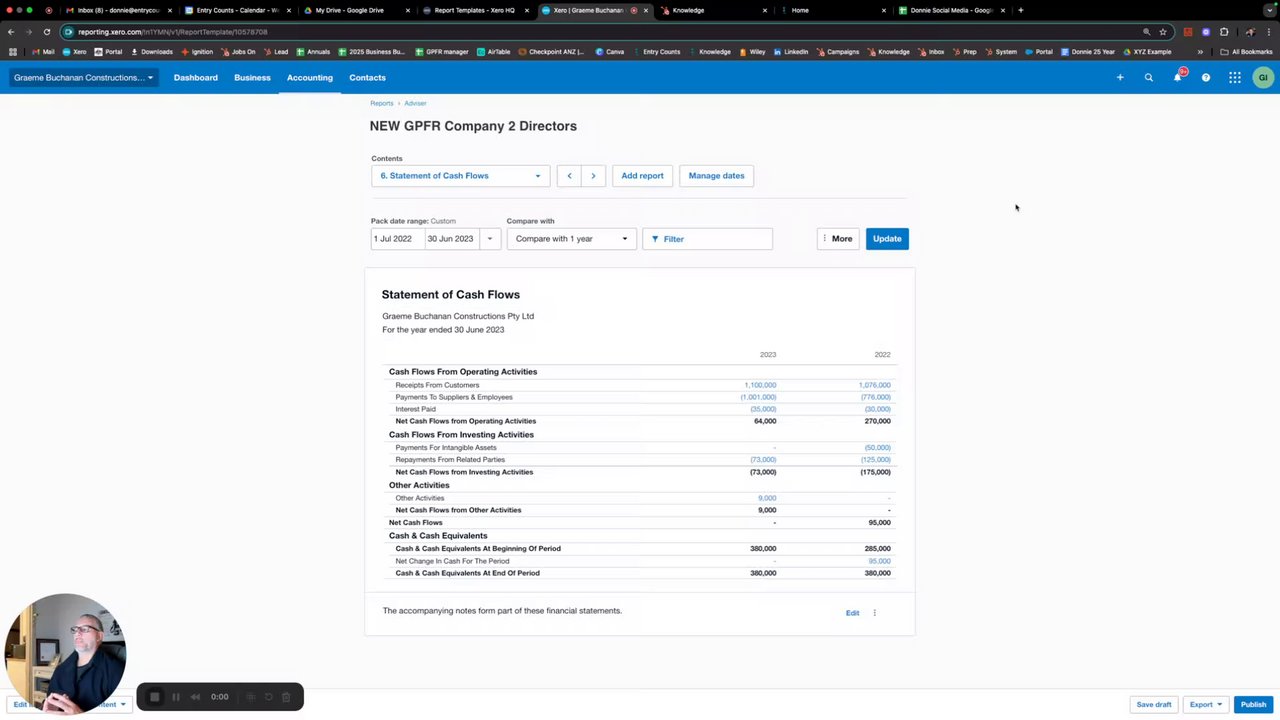This screenshot has height=720, width=1280.
Task: Go to previous report with left arrow
Action: [x=569, y=176]
